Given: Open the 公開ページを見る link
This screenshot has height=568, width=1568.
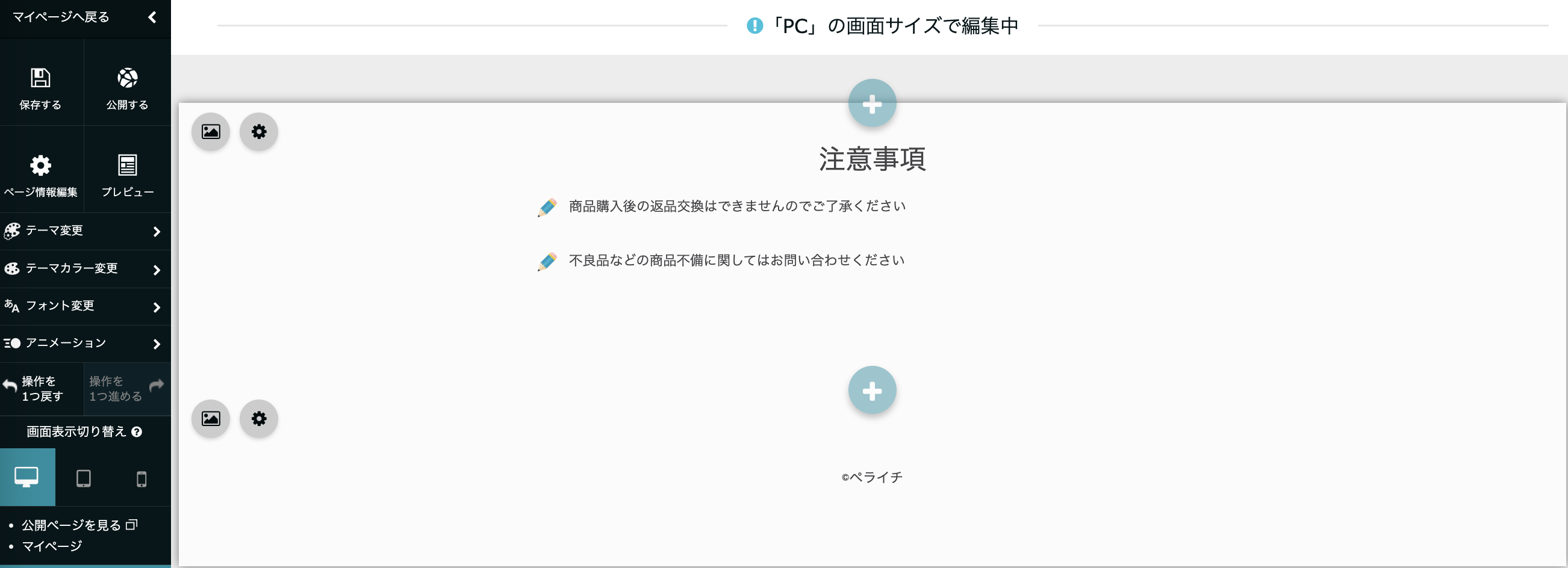Looking at the screenshot, I should (71, 525).
